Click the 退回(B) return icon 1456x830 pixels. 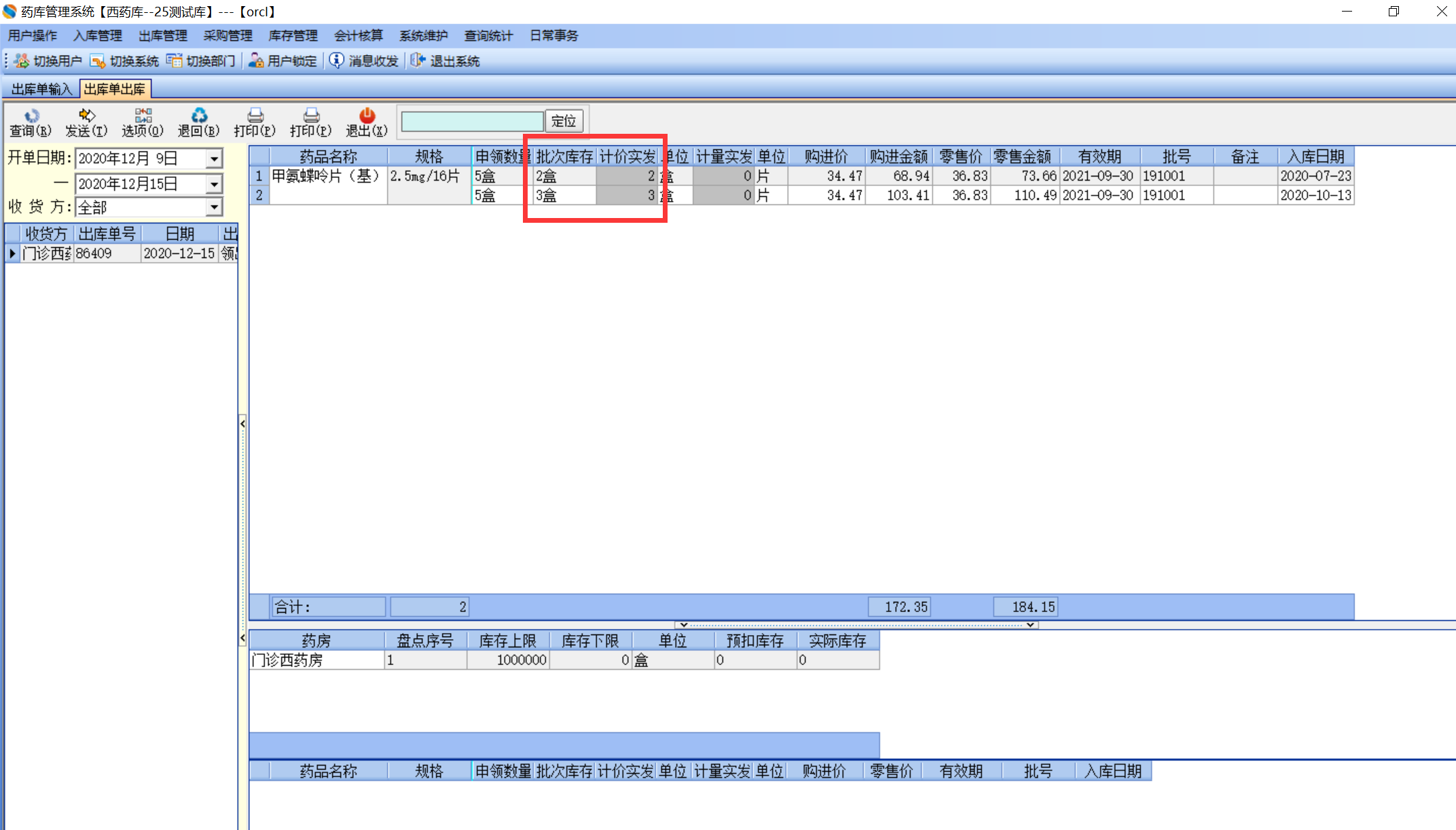tap(198, 115)
